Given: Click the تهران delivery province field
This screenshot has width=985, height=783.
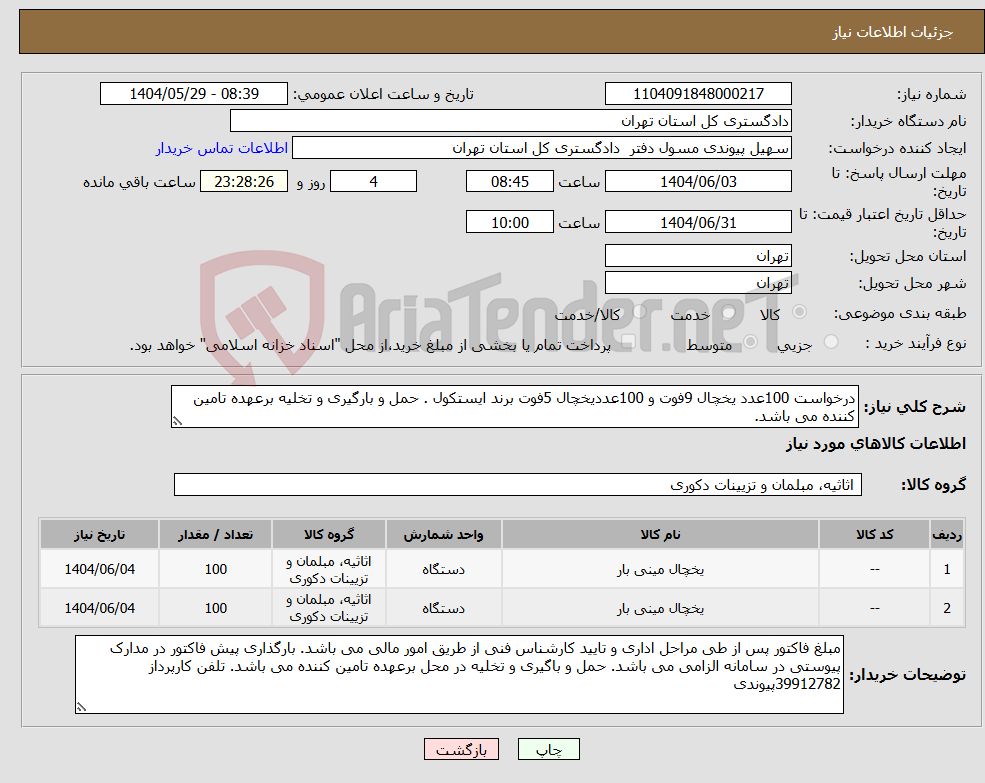Looking at the screenshot, I should pos(697,255).
